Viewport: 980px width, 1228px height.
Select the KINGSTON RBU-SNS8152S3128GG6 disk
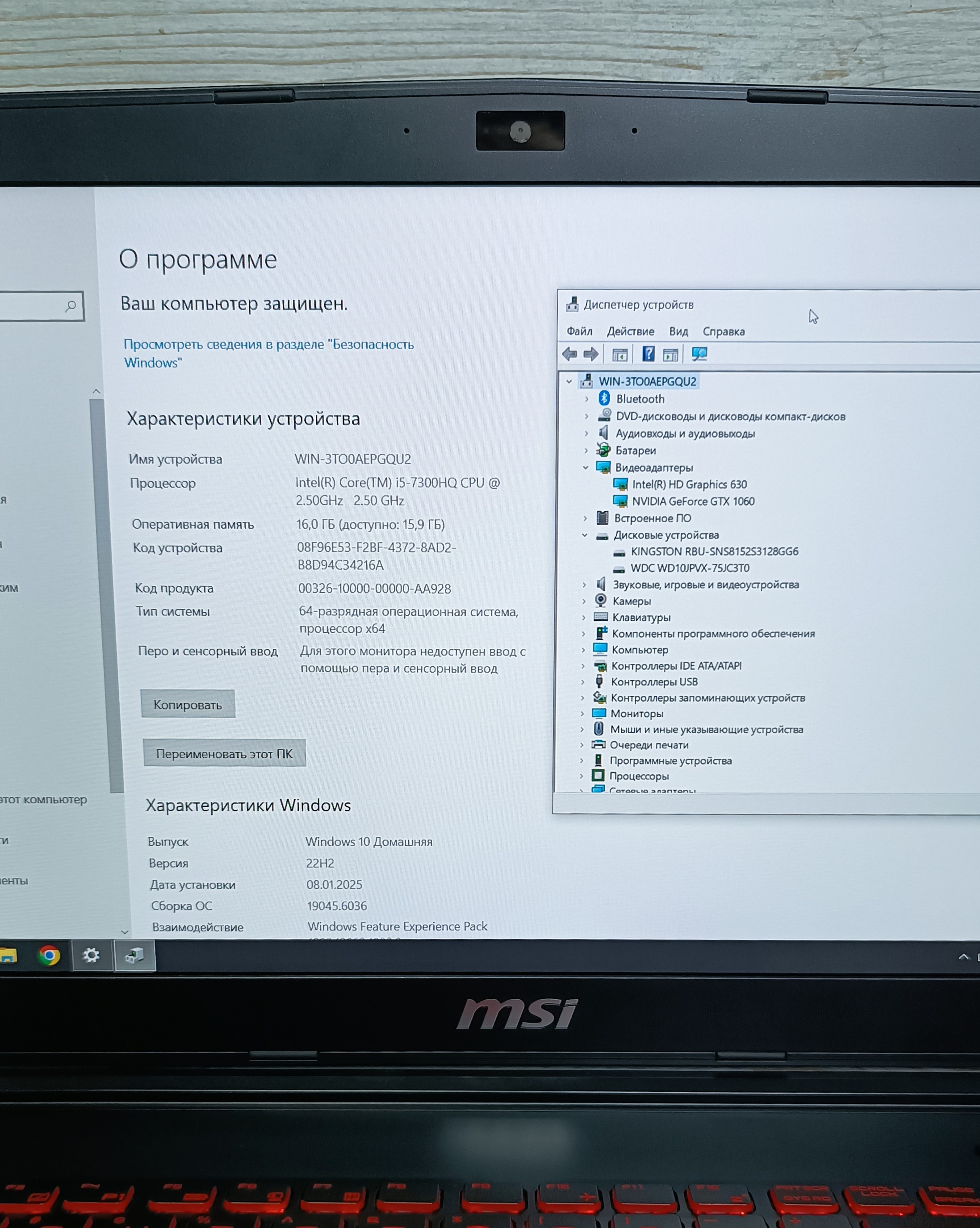714,551
